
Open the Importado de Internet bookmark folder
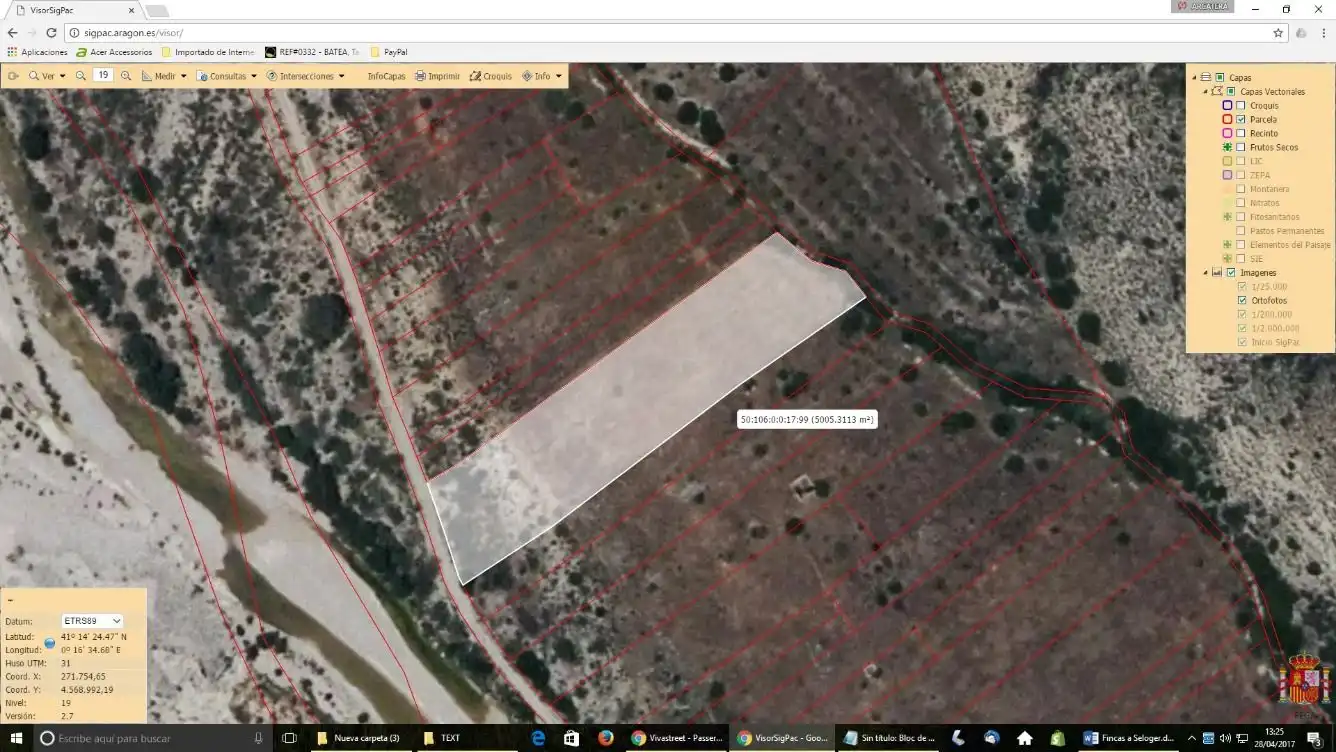pos(207,52)
